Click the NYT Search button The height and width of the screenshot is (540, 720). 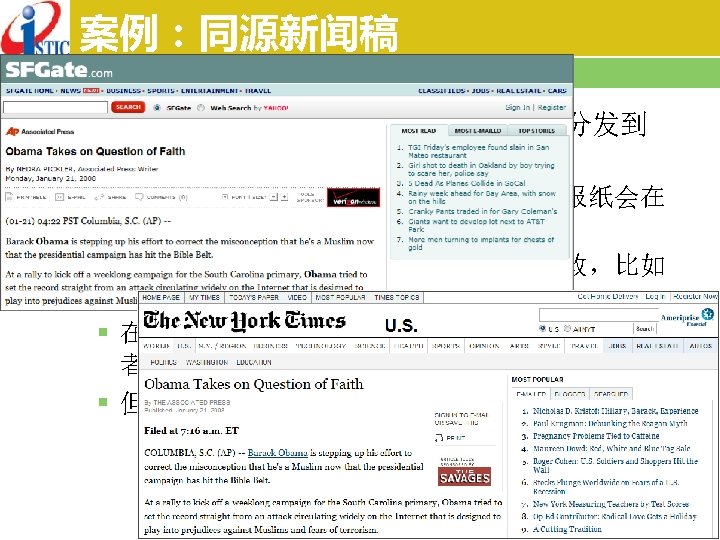click(x=645, y=329)
